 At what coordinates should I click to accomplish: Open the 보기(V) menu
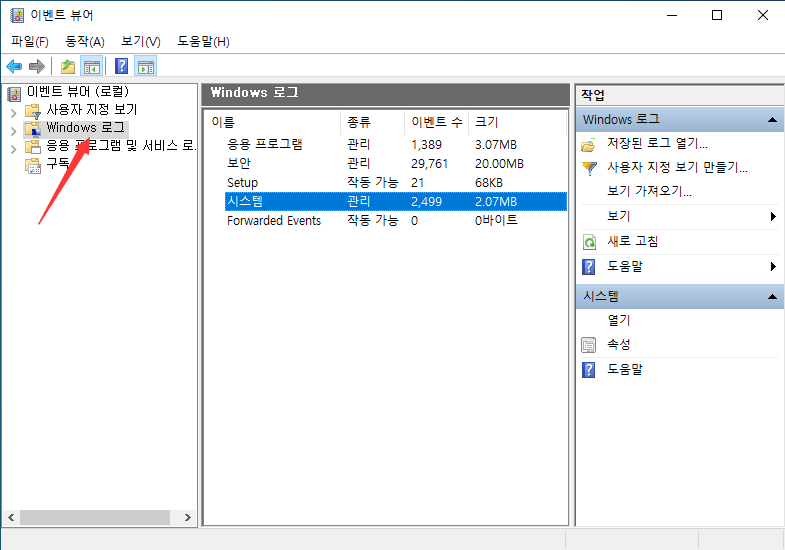[141, 42]
